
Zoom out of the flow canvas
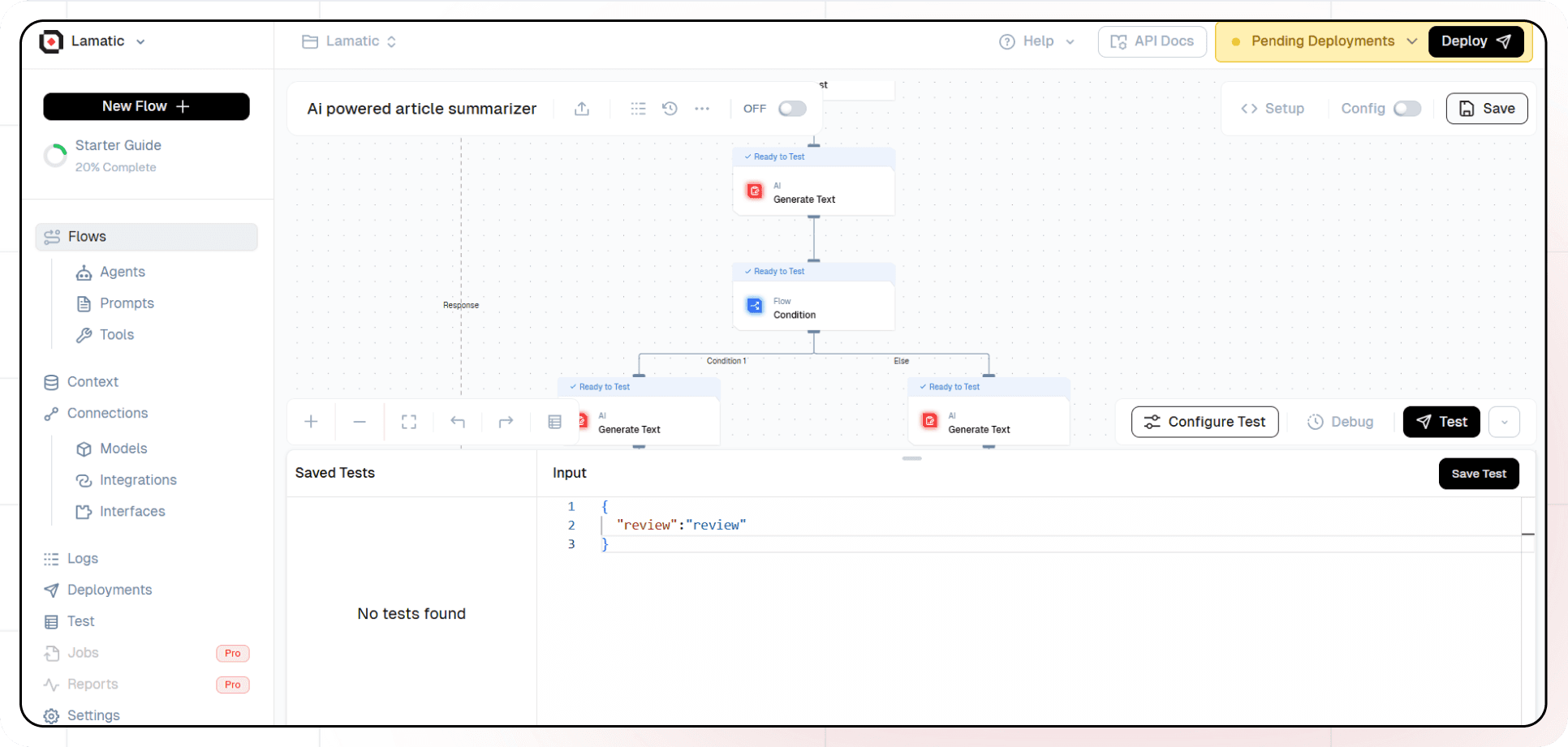click(360, 422)
